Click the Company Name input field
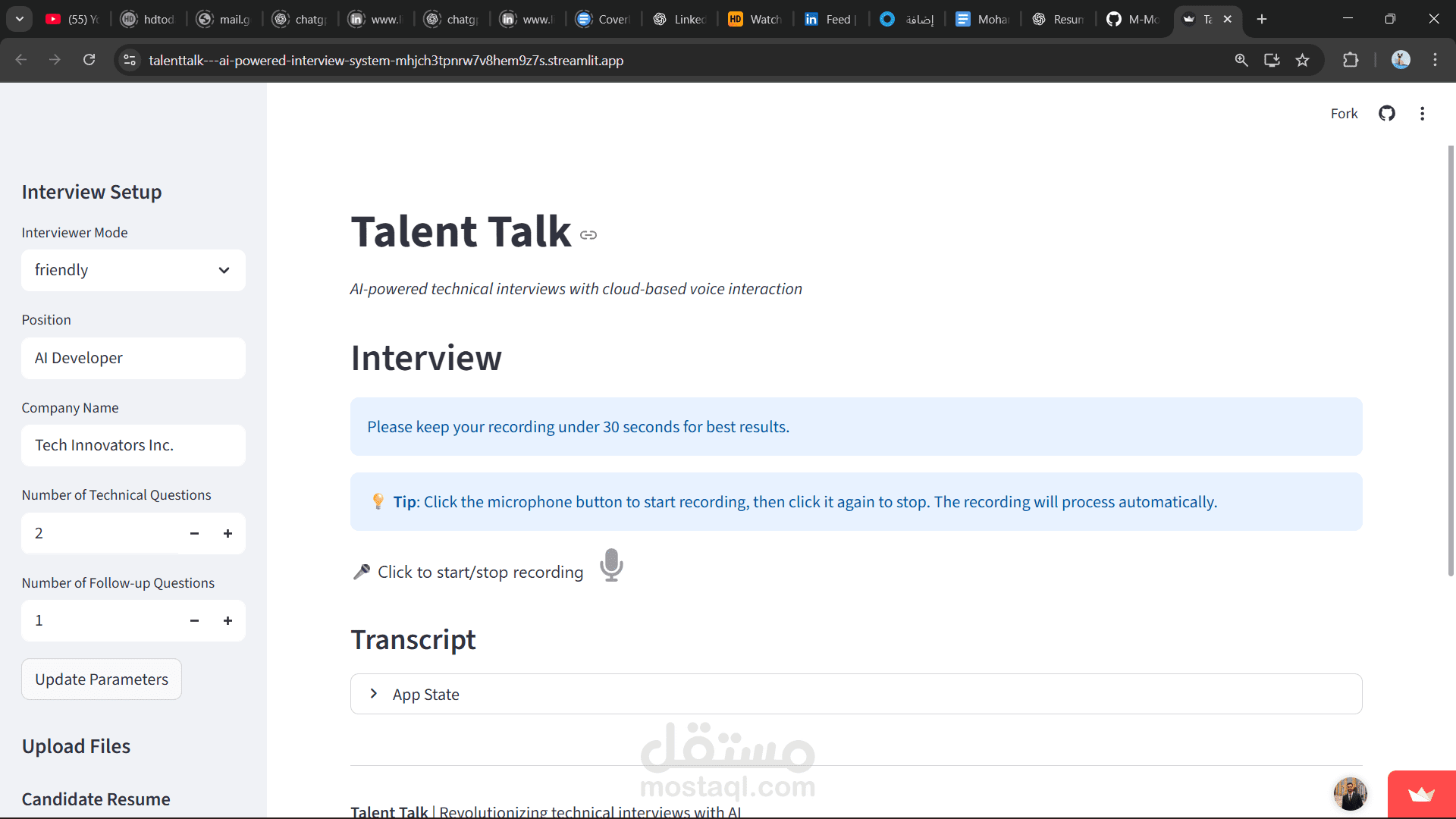 point(133,445)
